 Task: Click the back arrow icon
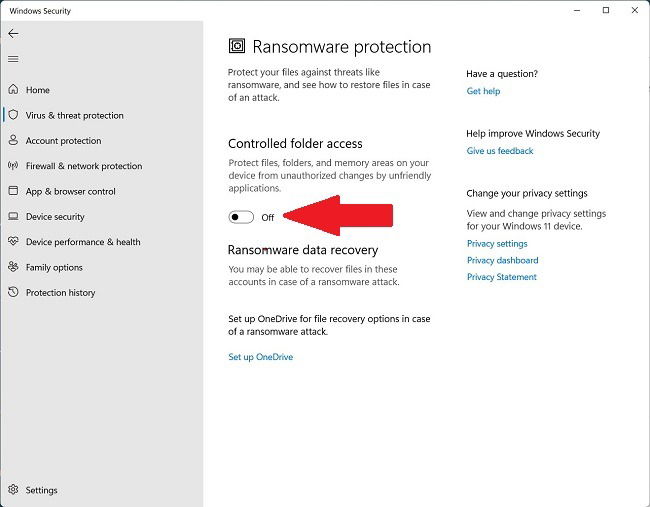(13, 33)
